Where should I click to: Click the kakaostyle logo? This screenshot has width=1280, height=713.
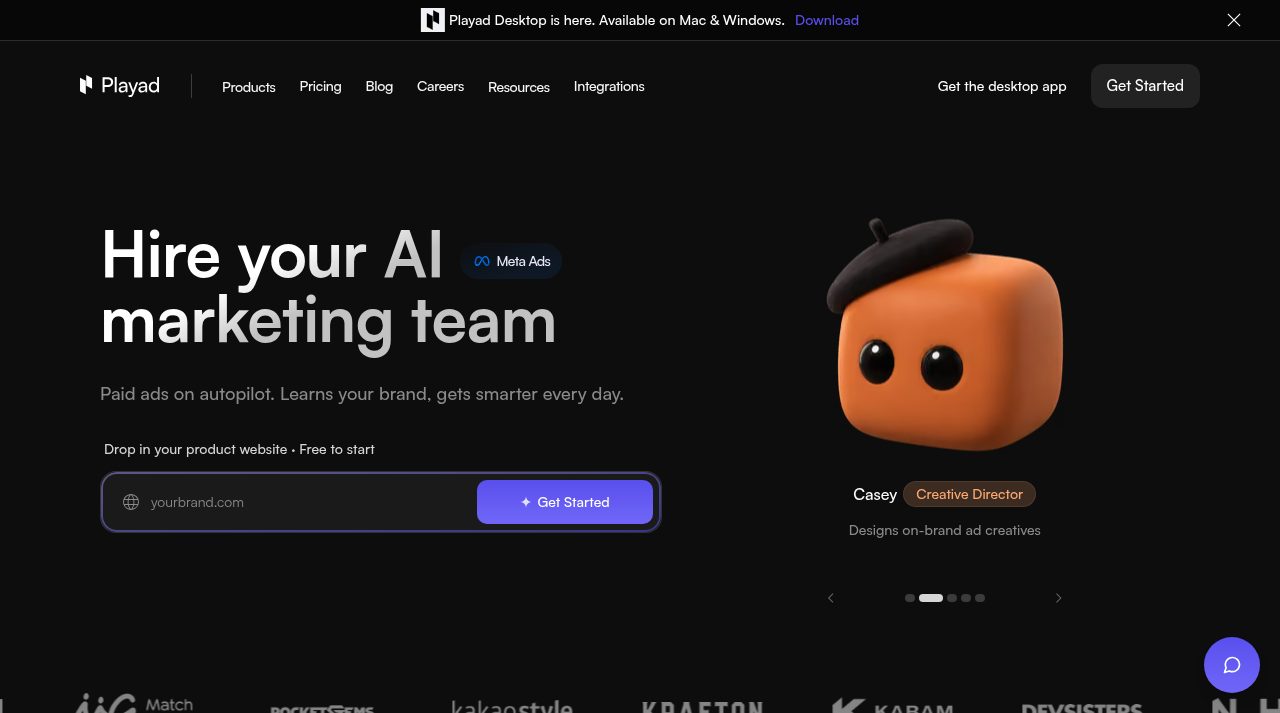[511, 706]
